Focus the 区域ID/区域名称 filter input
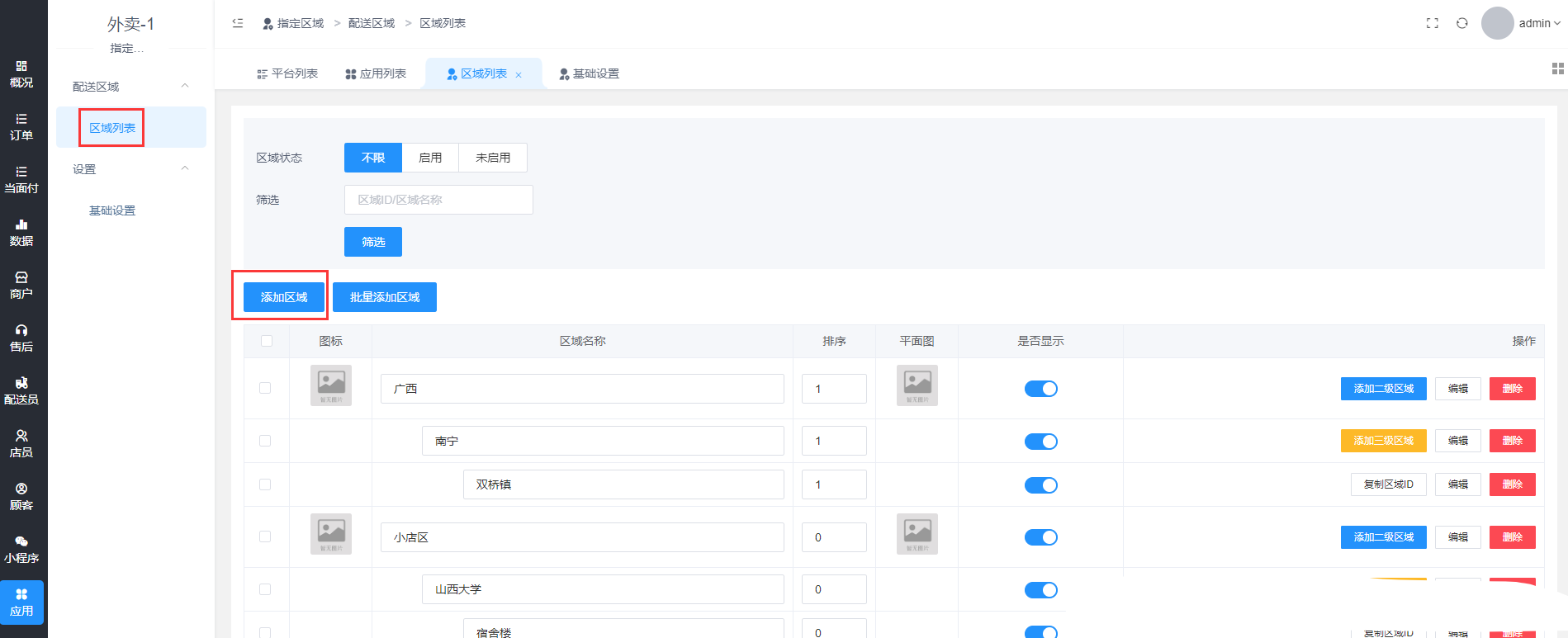This screenshot has height=638, width=1568. (x=438, y=200)
